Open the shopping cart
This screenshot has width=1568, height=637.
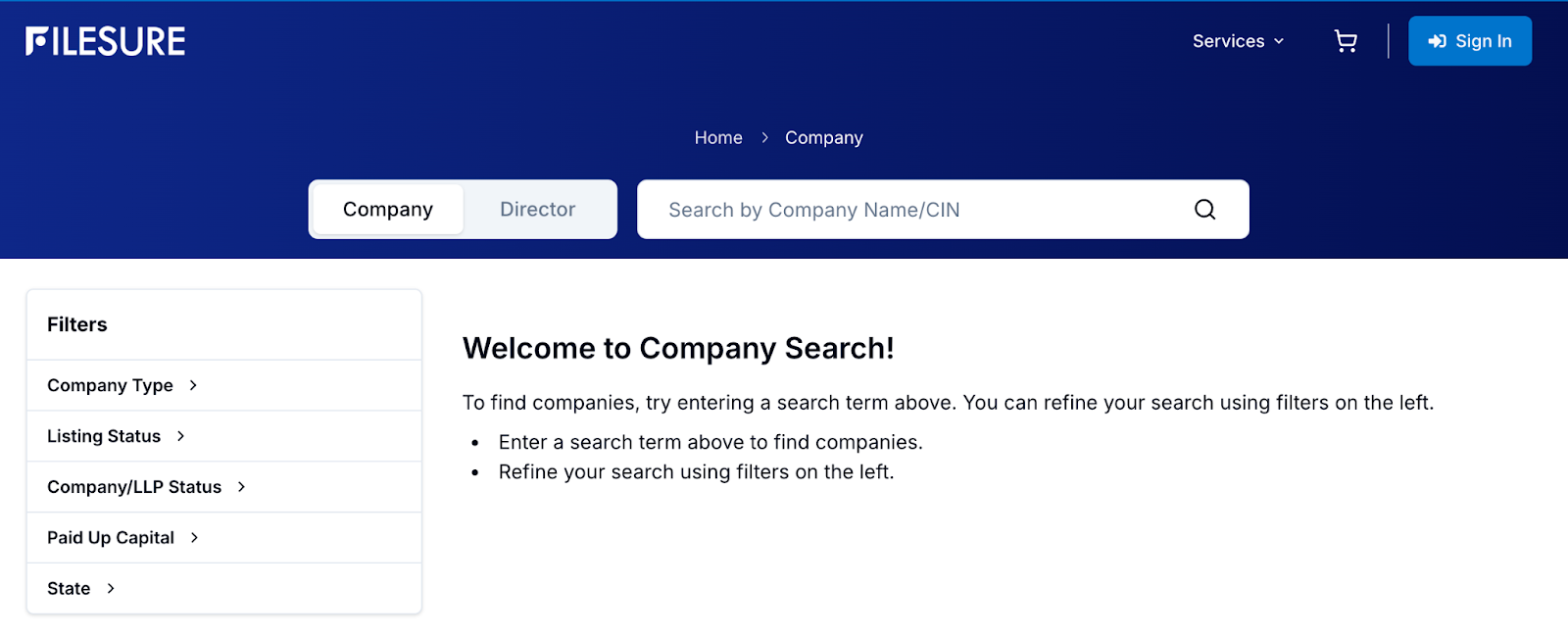tap(1346, 41)
